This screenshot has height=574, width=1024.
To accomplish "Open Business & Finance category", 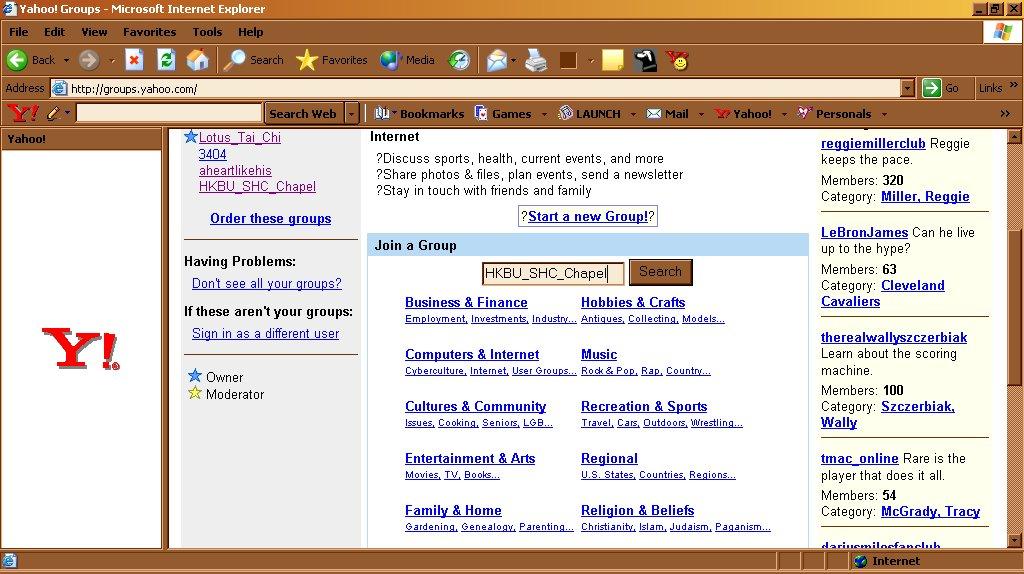I will pos(466,302).
